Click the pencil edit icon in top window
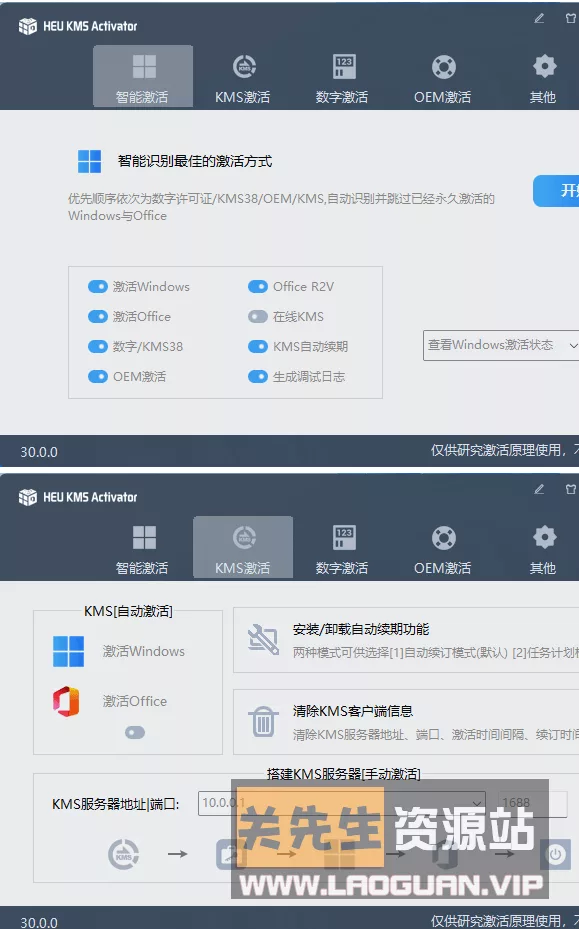The width and height of the screenshot is (579, 929). click(x=539, y=18)
